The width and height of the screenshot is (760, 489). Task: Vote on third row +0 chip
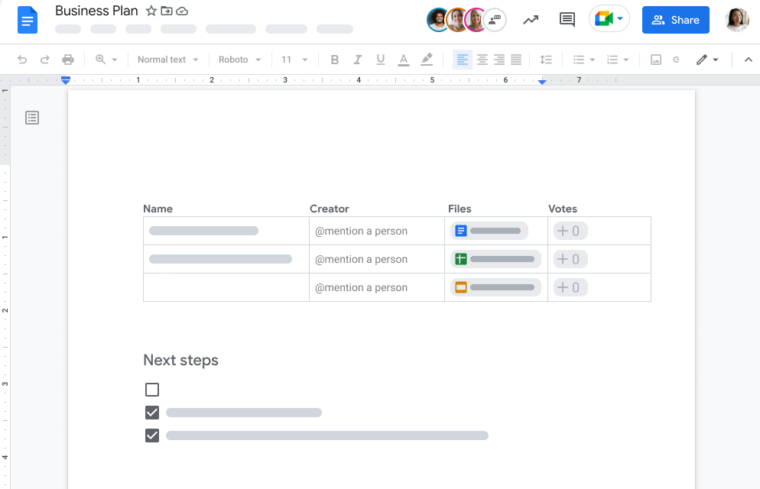[570, 287]
